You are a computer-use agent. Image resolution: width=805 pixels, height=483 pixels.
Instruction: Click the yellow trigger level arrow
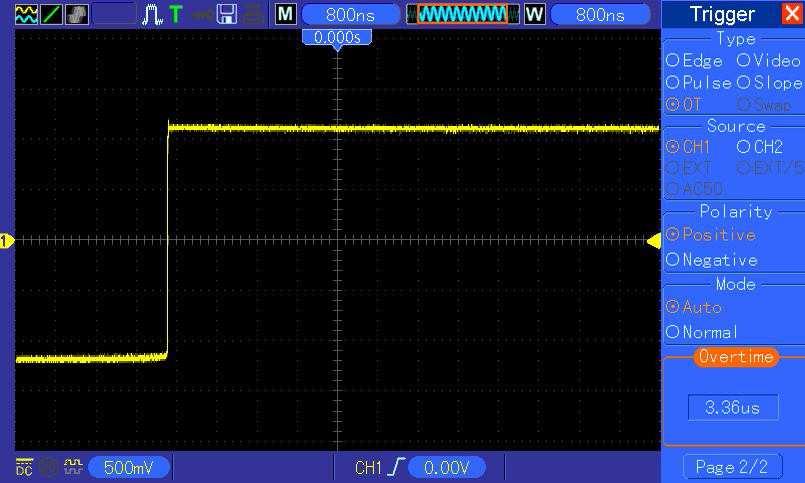654,241
